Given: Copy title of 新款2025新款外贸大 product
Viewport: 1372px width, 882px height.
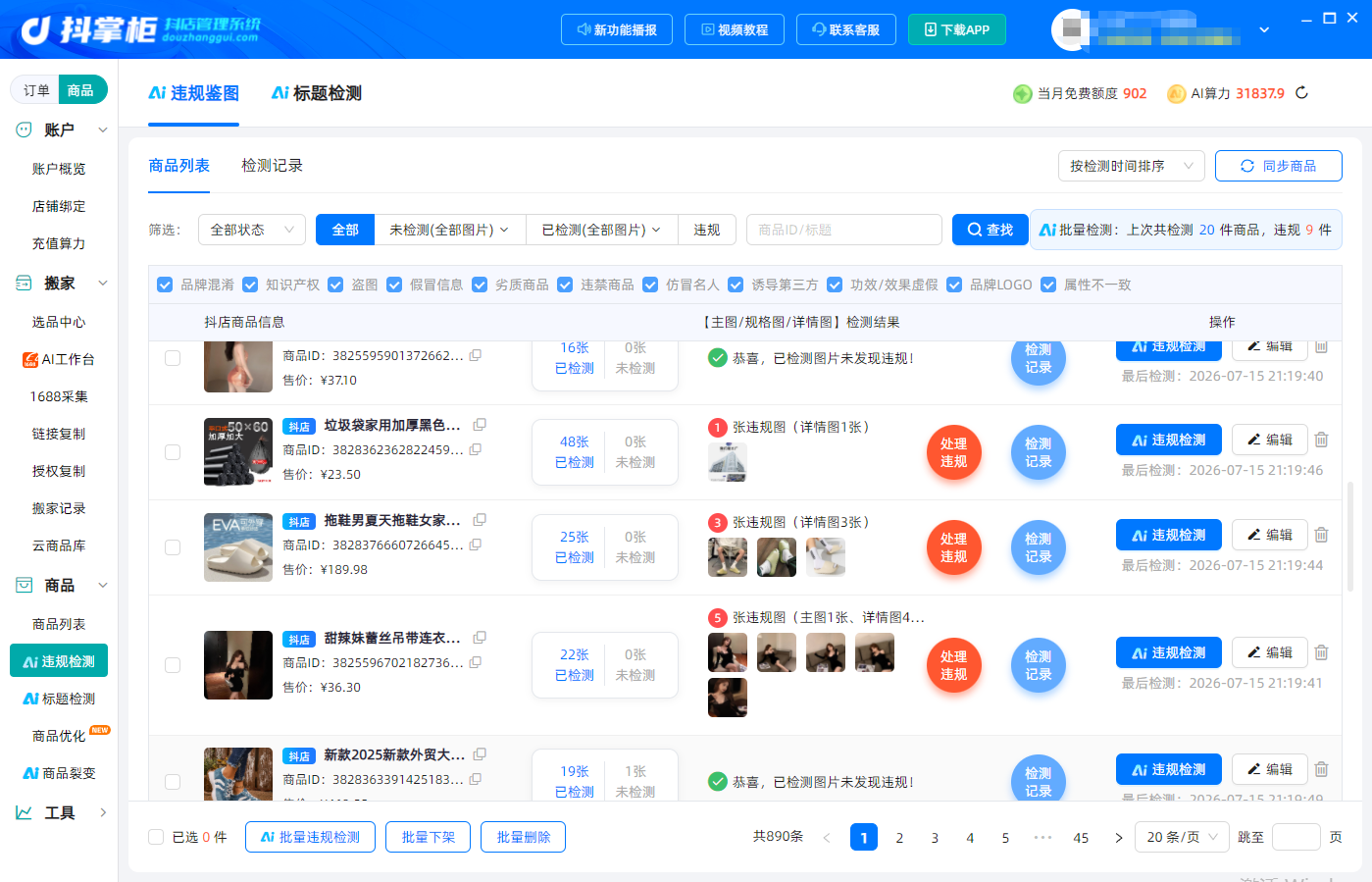Looking at the screenshot, I should [480, 754].
